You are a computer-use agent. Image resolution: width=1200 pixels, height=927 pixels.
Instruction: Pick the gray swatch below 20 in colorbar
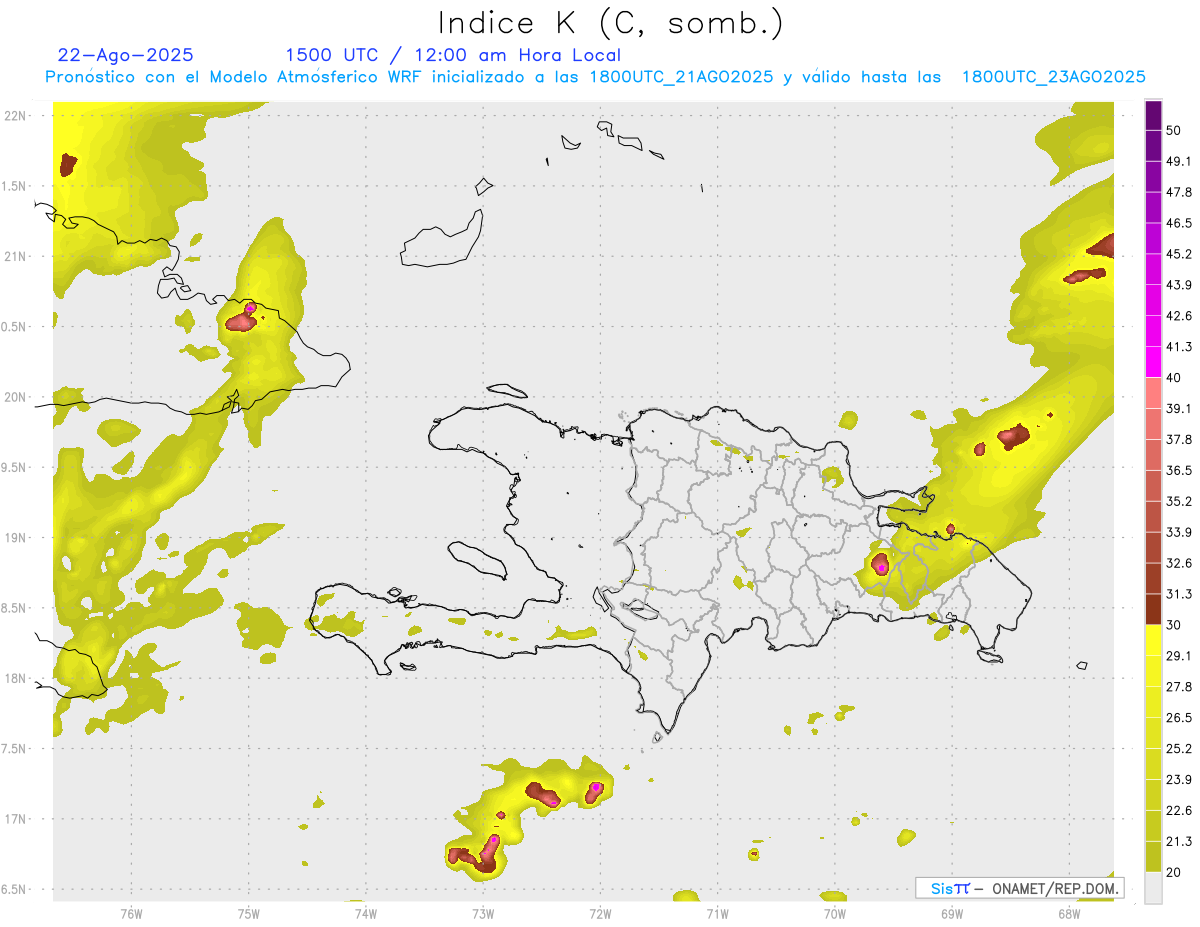pos(1154,888)
